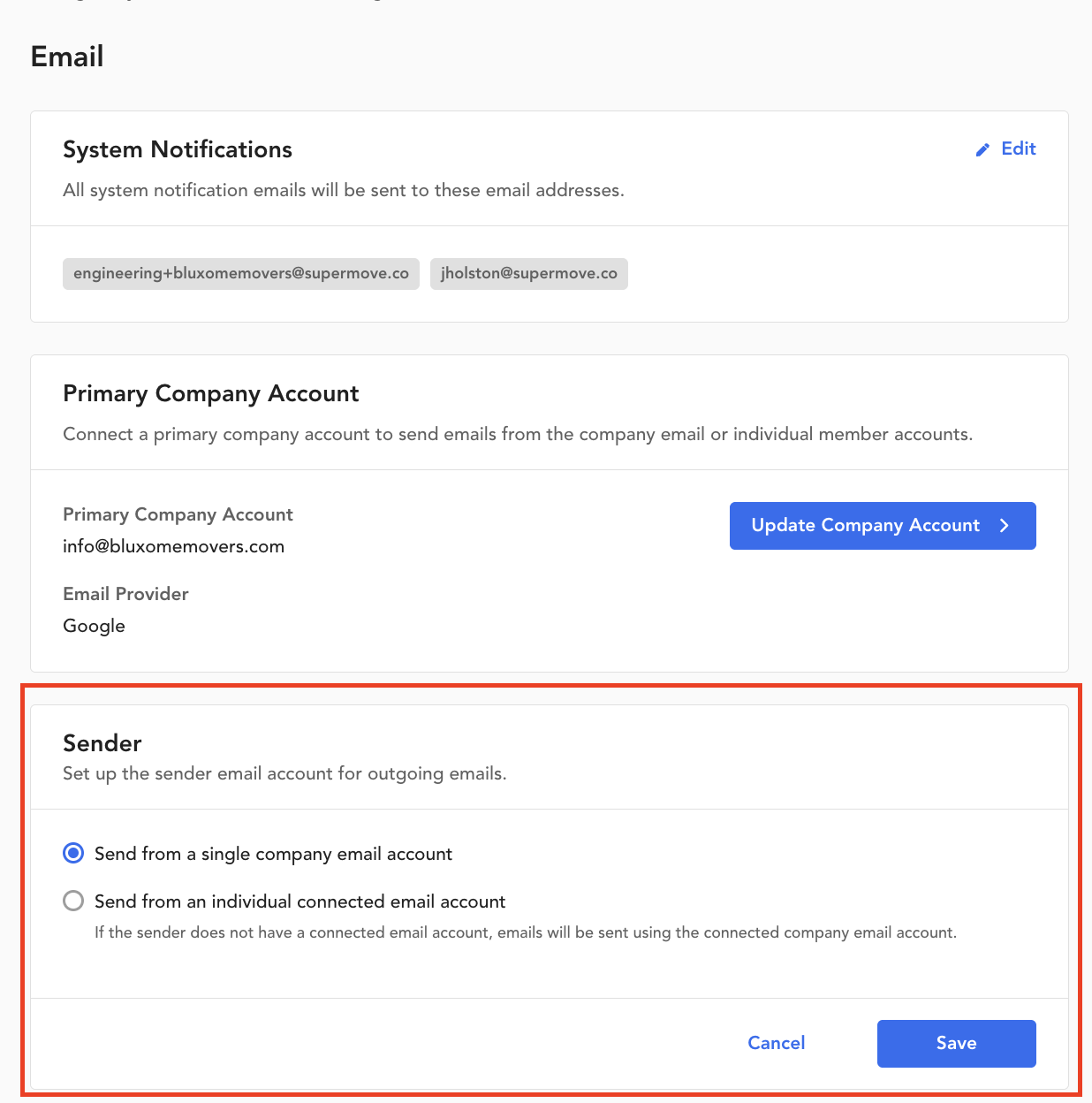
Task: Select the single company email radio button
Action: click(73, 853)
